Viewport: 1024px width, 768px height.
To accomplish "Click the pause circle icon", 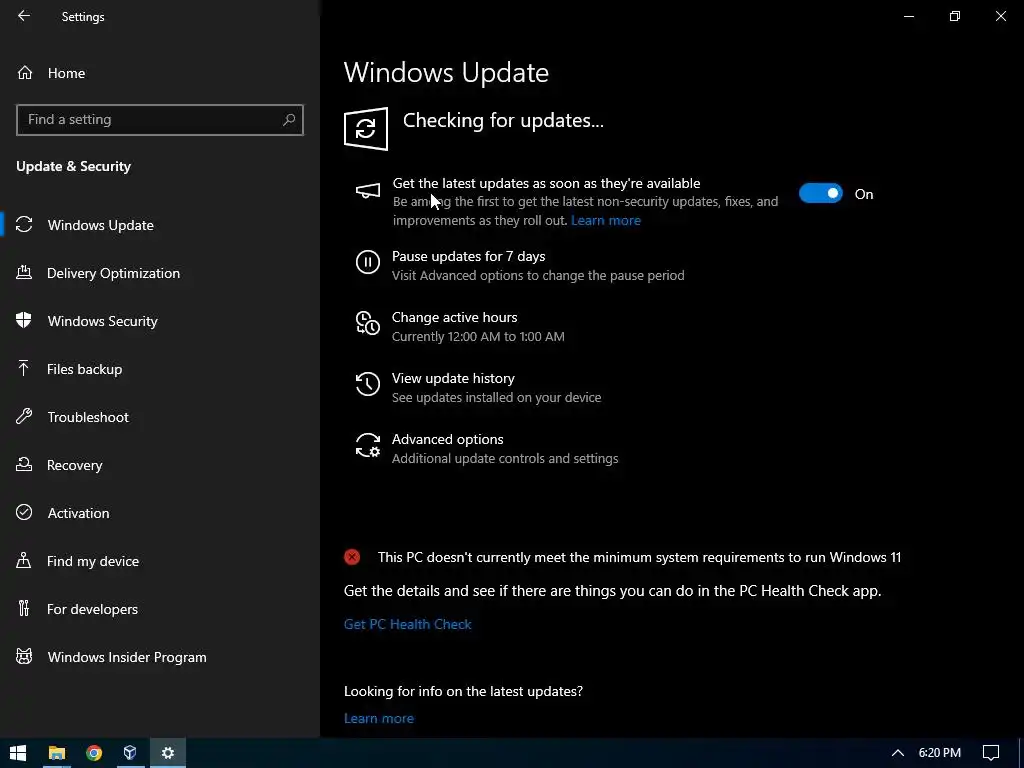I will click(368, 263).
